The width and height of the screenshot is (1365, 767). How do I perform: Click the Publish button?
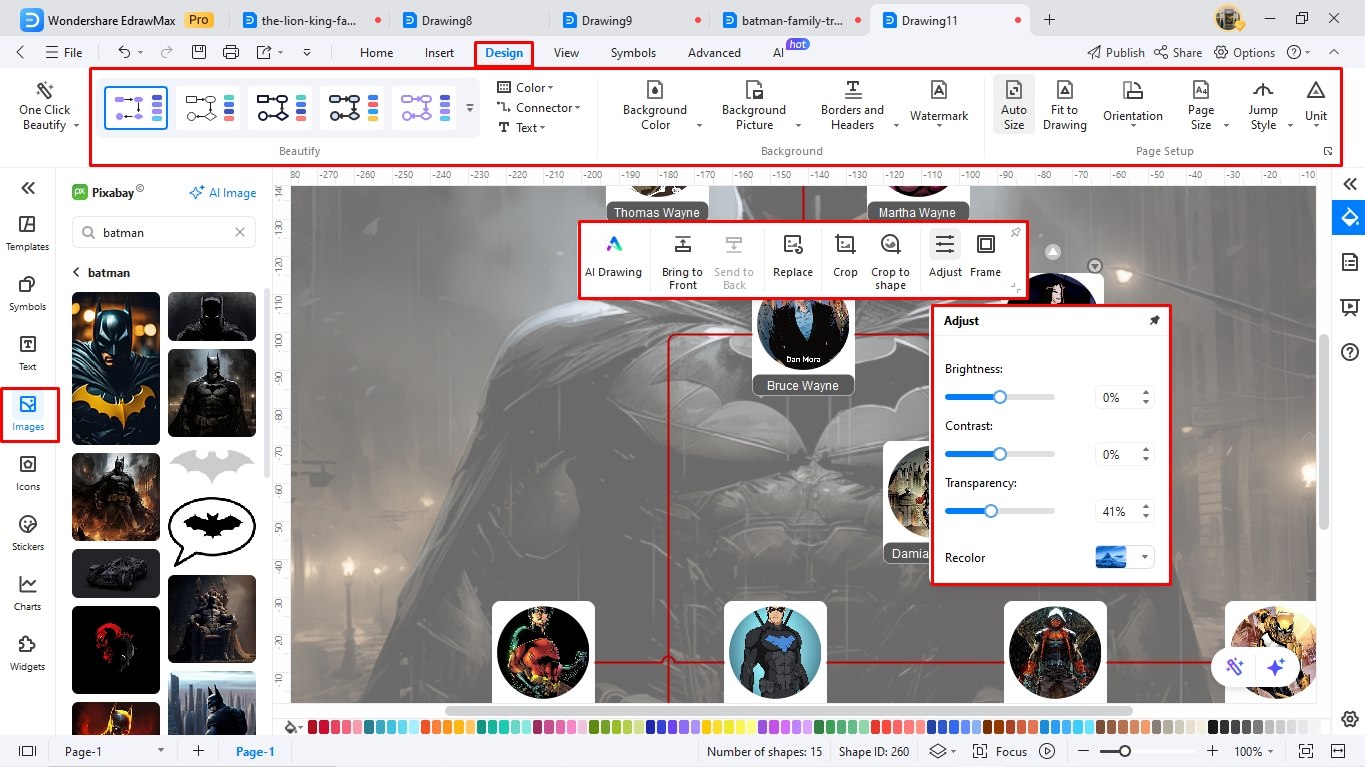(1115, 52)
